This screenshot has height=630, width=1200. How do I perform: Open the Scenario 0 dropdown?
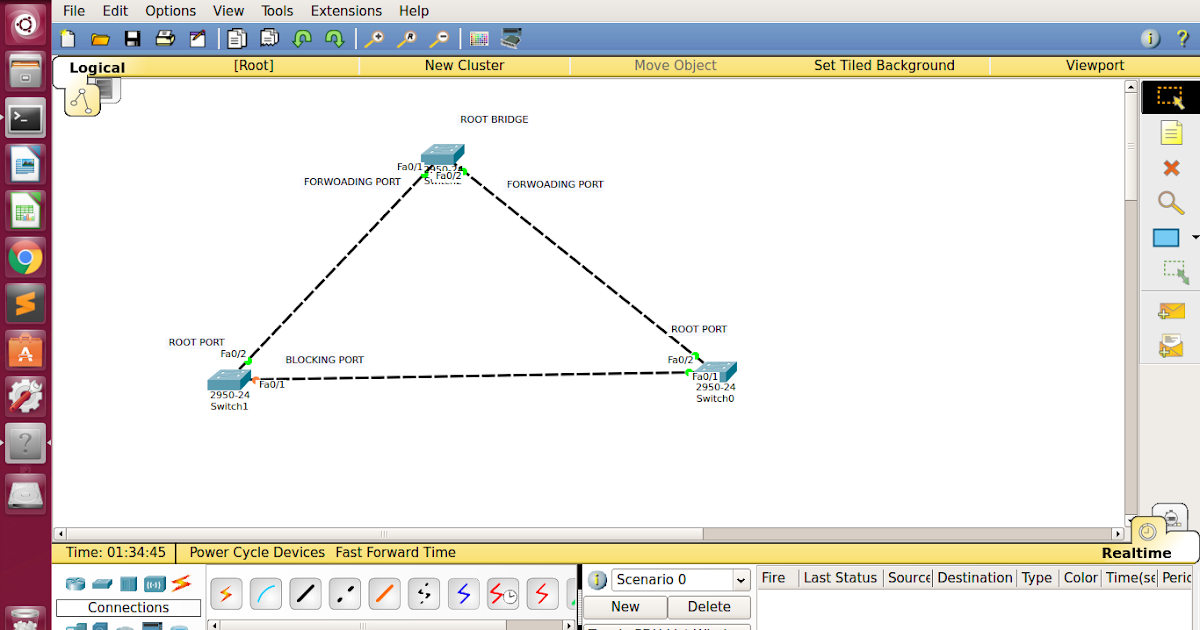pos(740,579)
